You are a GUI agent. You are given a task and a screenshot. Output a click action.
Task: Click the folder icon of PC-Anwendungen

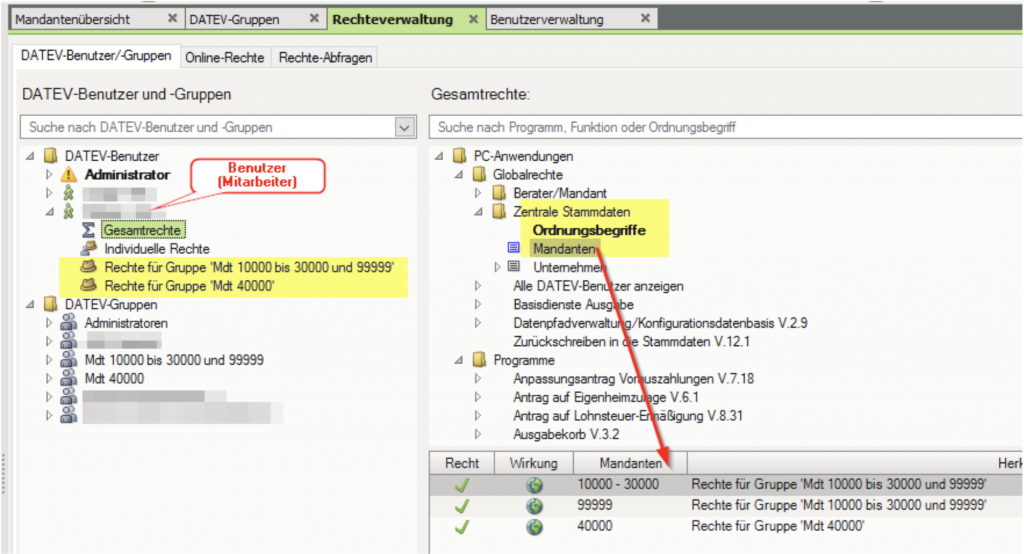(x=459, y=156)
